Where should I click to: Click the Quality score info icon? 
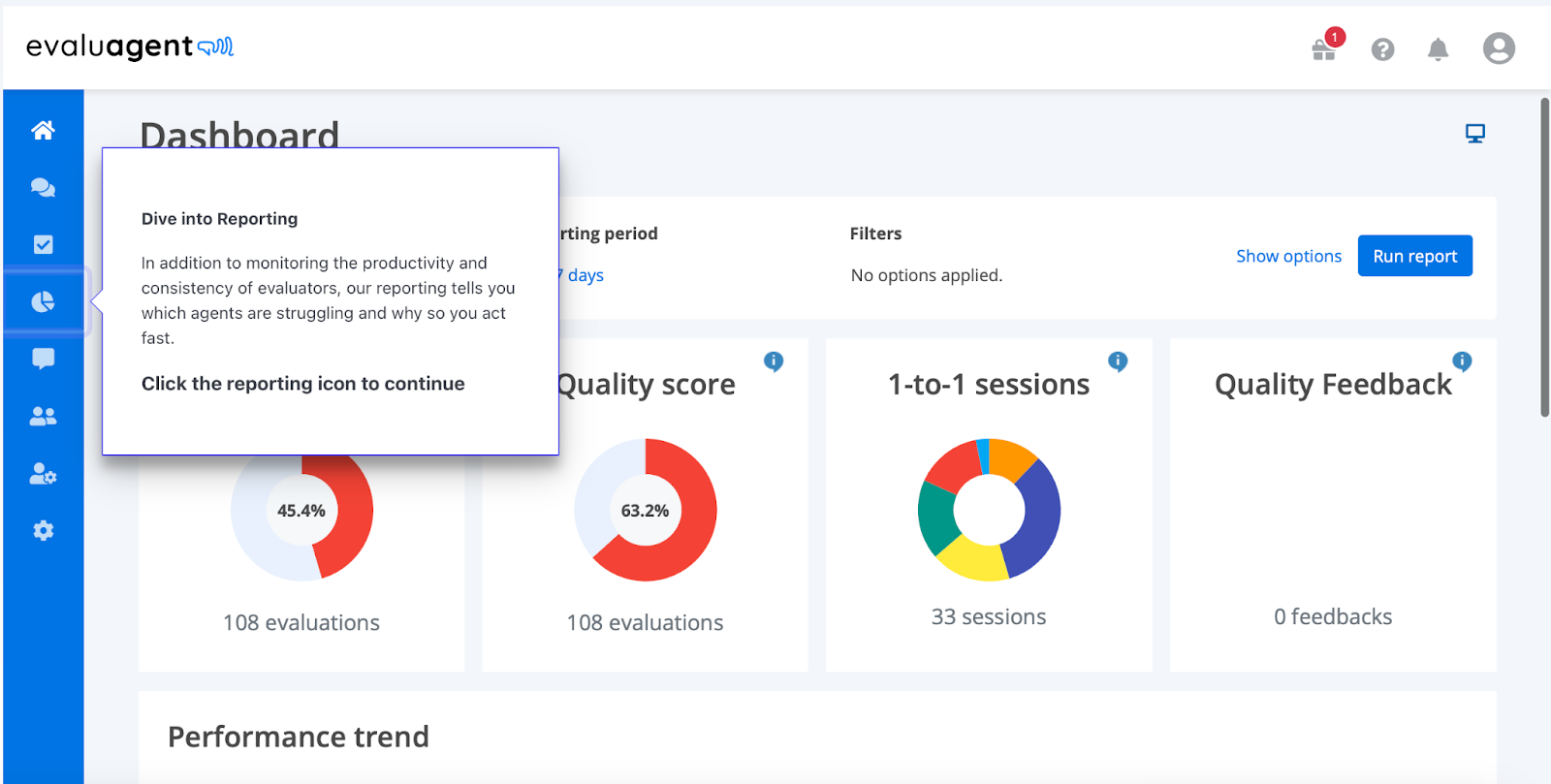(x=774, y=361)
